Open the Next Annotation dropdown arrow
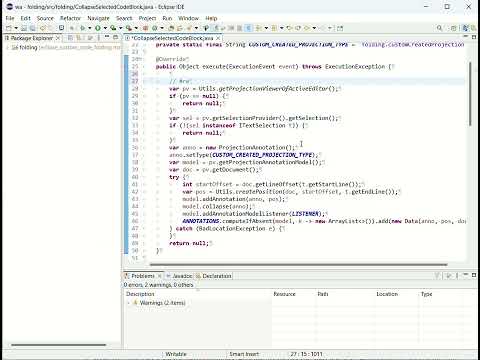The image size is (480, 360). pos(266,28)
